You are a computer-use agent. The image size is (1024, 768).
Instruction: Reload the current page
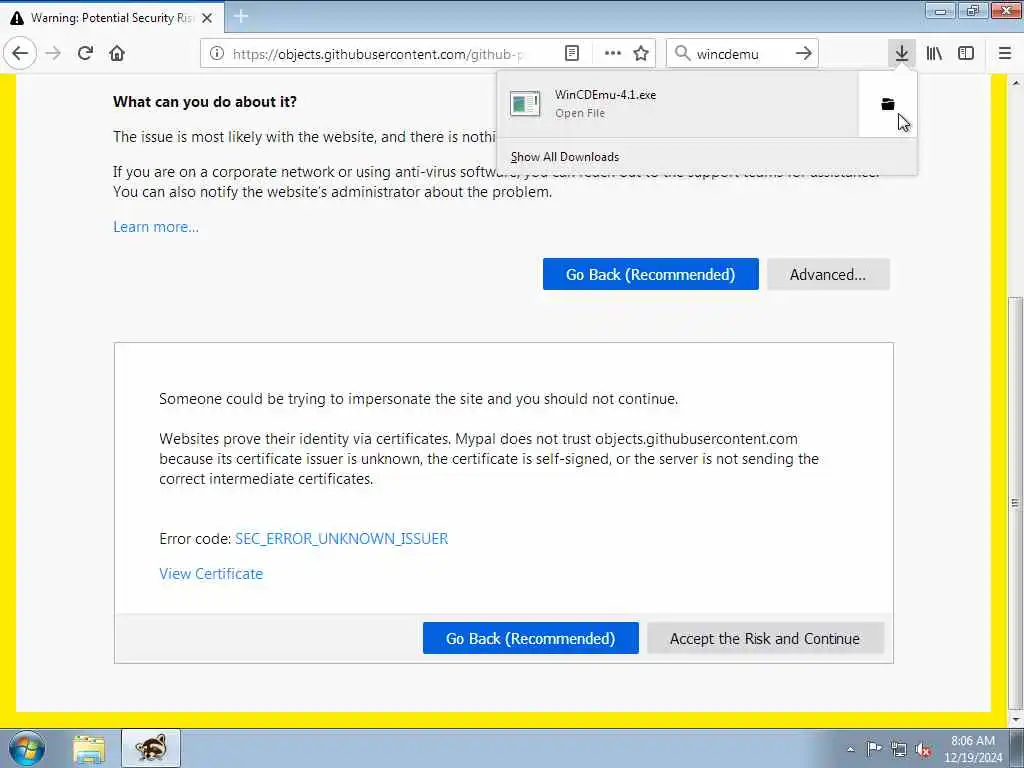(x=86, y=54)
